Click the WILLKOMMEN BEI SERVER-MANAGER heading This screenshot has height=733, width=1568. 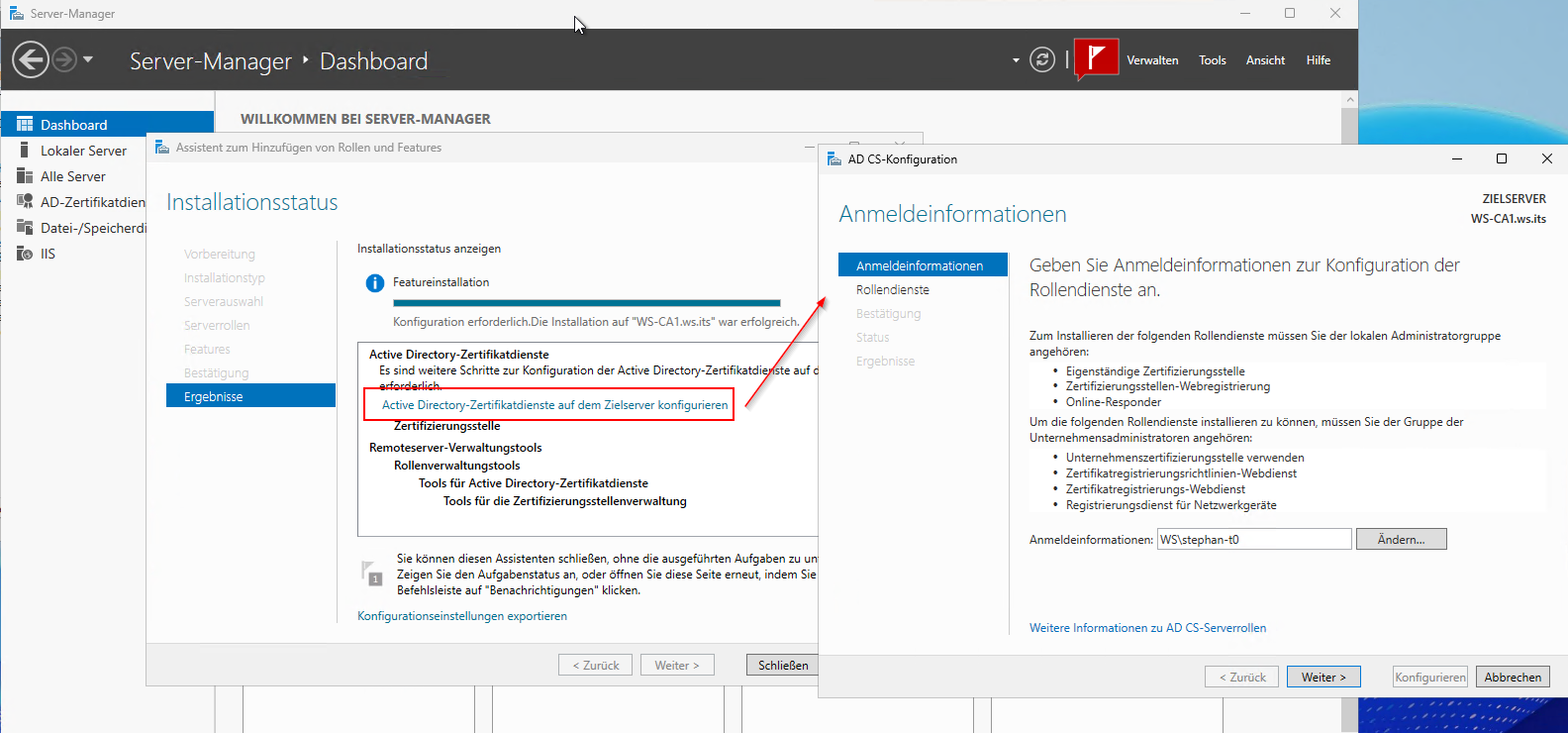coord(365,119)
